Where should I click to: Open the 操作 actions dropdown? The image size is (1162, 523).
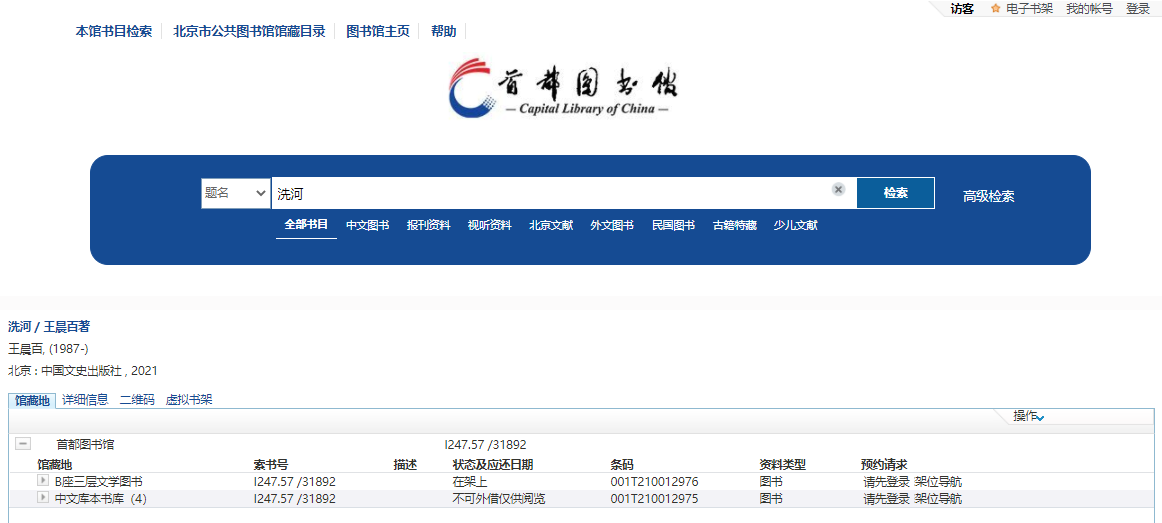coord(1028,416)
